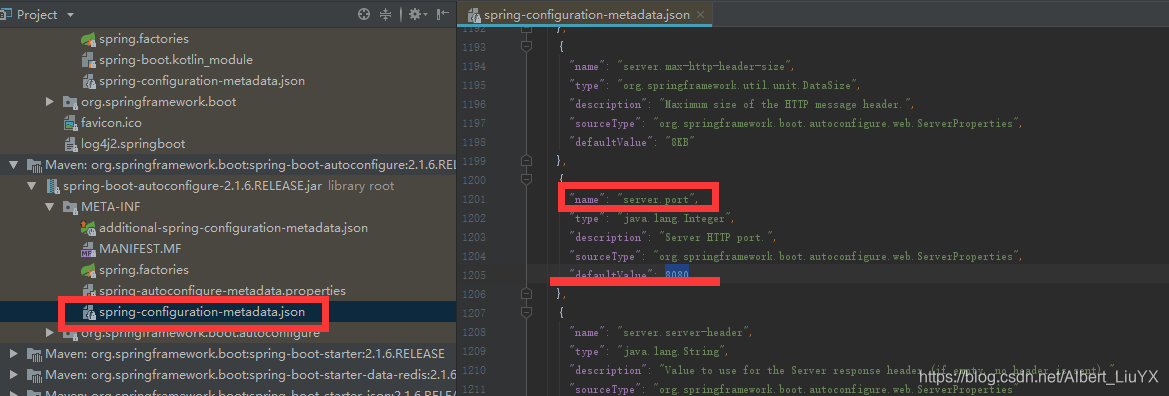1169x396 pixels.
Task: Click sourceType ServerProperties value on line 1197
Action: [x=836, y=123]
